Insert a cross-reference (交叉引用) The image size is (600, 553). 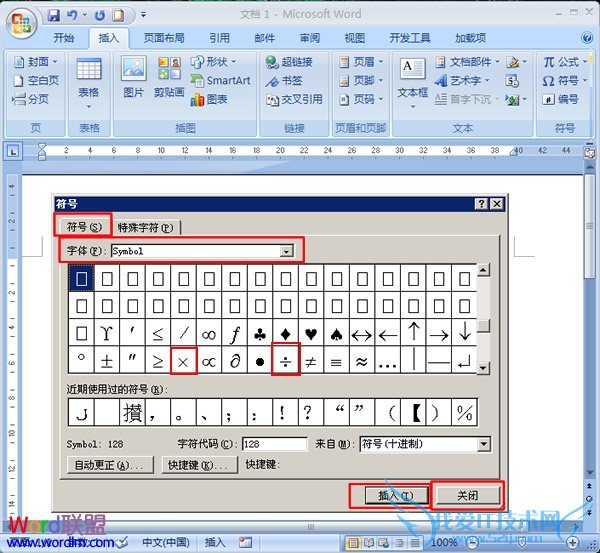[x=294, y=100]
